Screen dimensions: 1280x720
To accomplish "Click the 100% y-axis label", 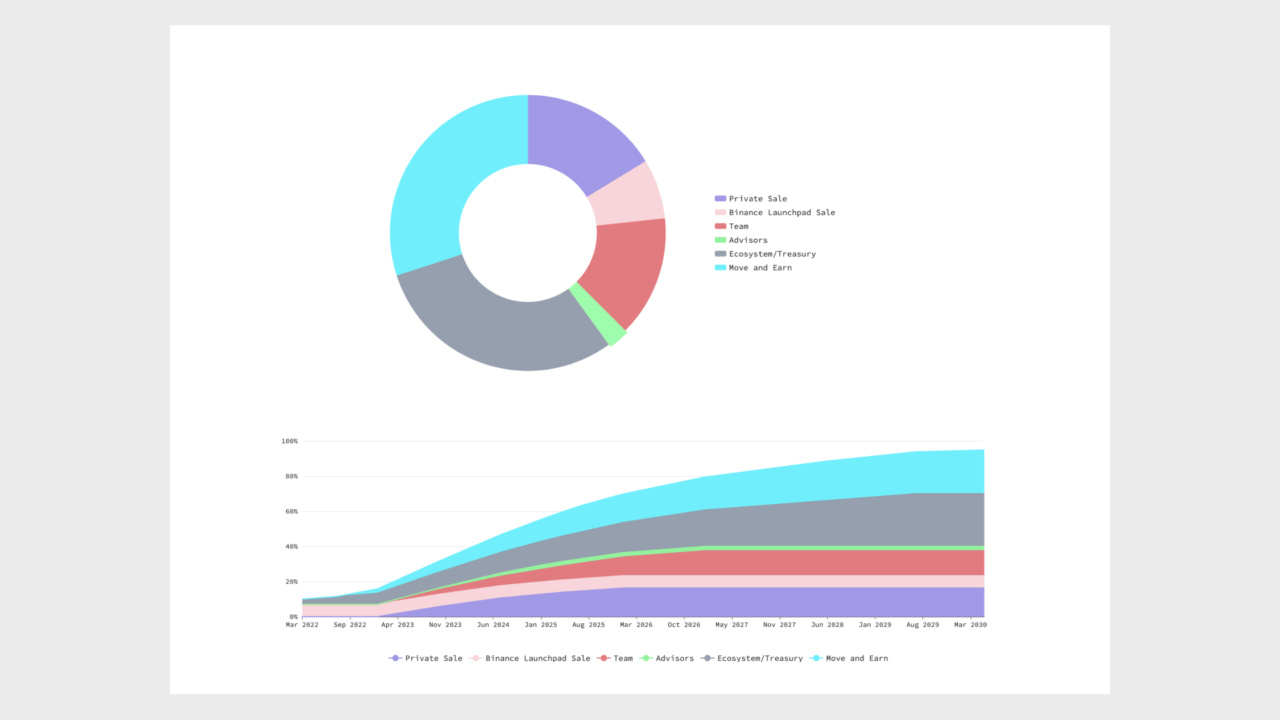I will (290, 441).
